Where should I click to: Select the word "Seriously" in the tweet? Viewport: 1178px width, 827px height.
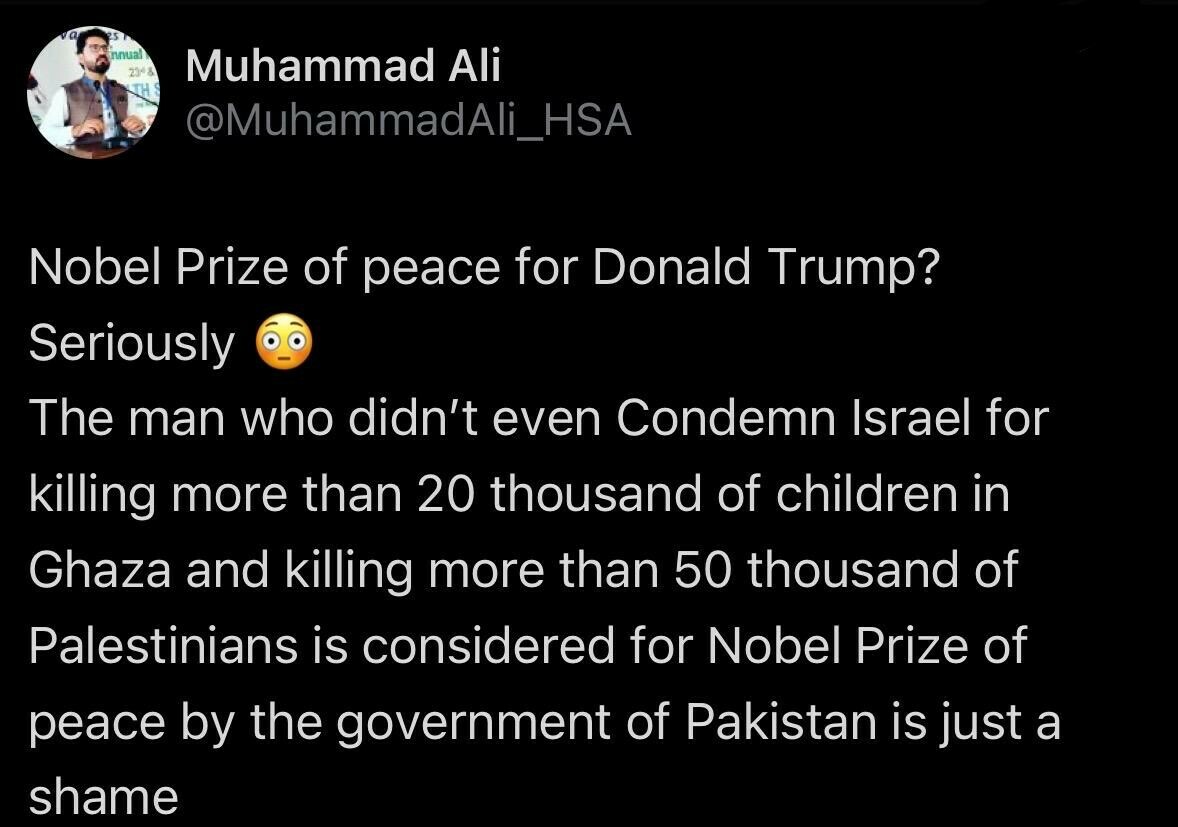pos(131,344)
